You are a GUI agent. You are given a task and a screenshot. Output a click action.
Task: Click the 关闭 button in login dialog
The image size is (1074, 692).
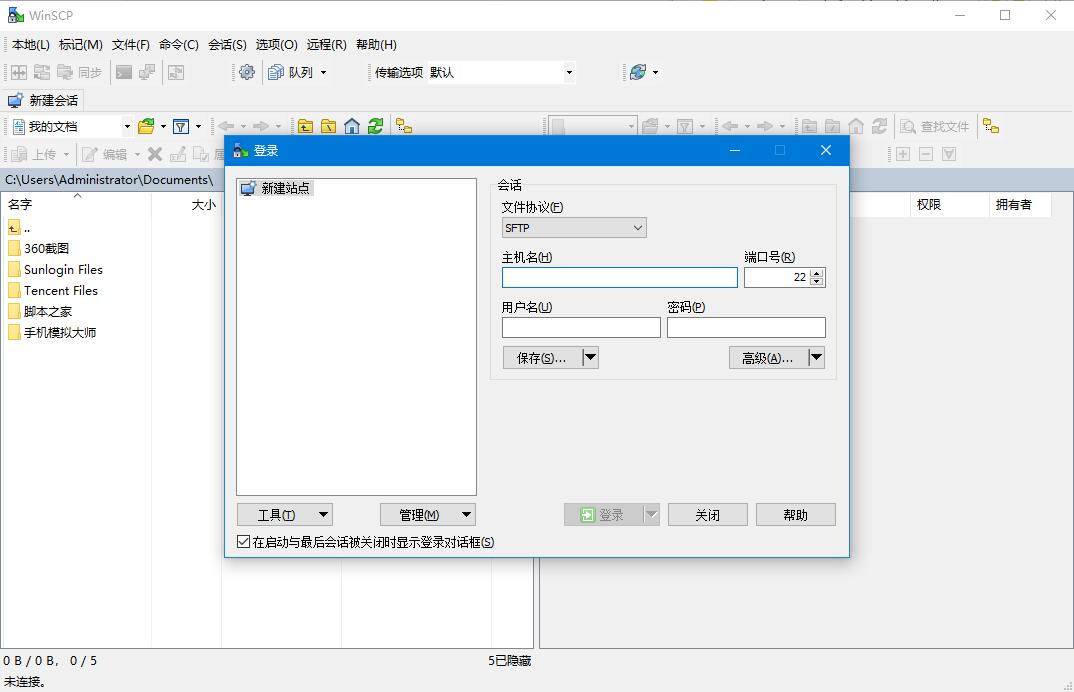[x=708, y=515]
